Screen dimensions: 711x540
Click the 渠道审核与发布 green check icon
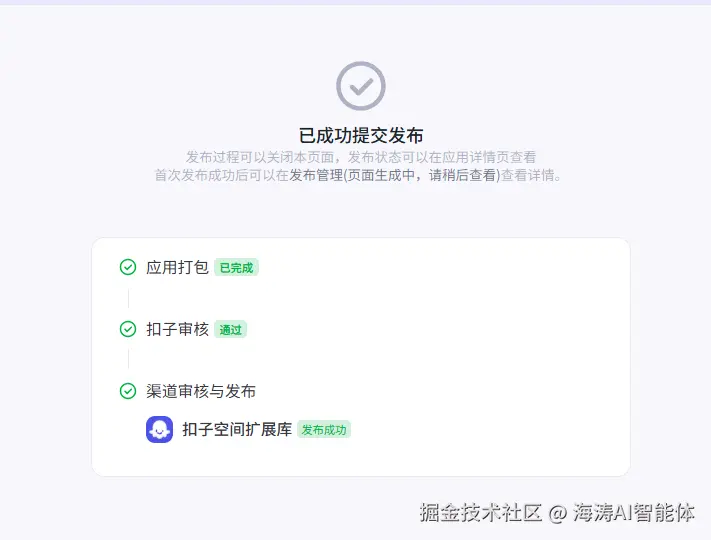click(x=128, y=391)
